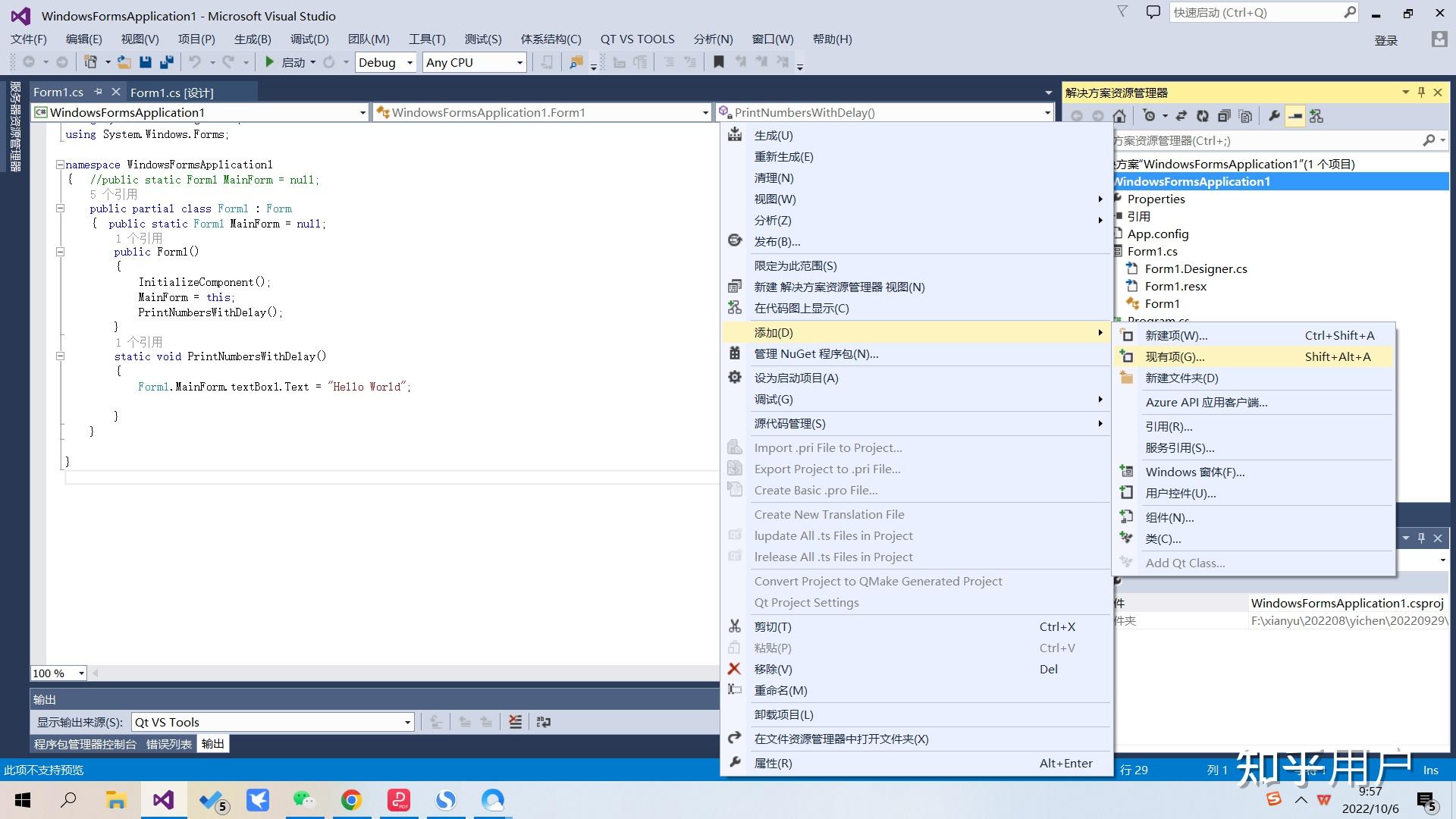Click the Undo arrow in toolbar

195,62
